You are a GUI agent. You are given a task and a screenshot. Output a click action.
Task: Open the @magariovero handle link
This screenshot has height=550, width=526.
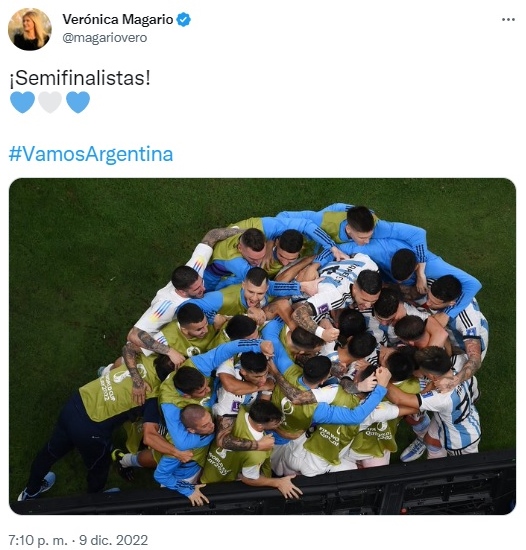coord(104,38)
